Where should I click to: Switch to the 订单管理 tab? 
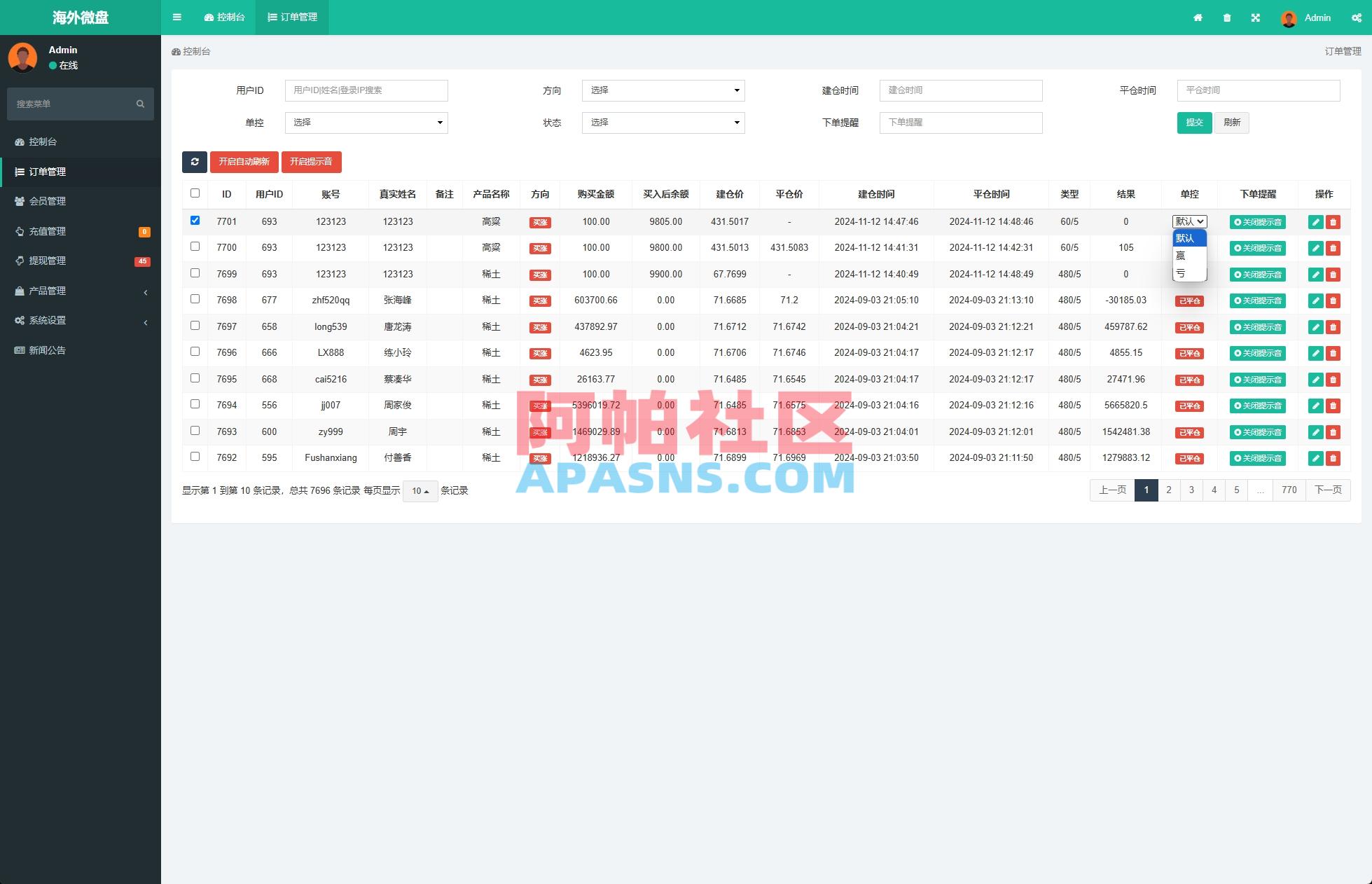click(x=291, y=18)
